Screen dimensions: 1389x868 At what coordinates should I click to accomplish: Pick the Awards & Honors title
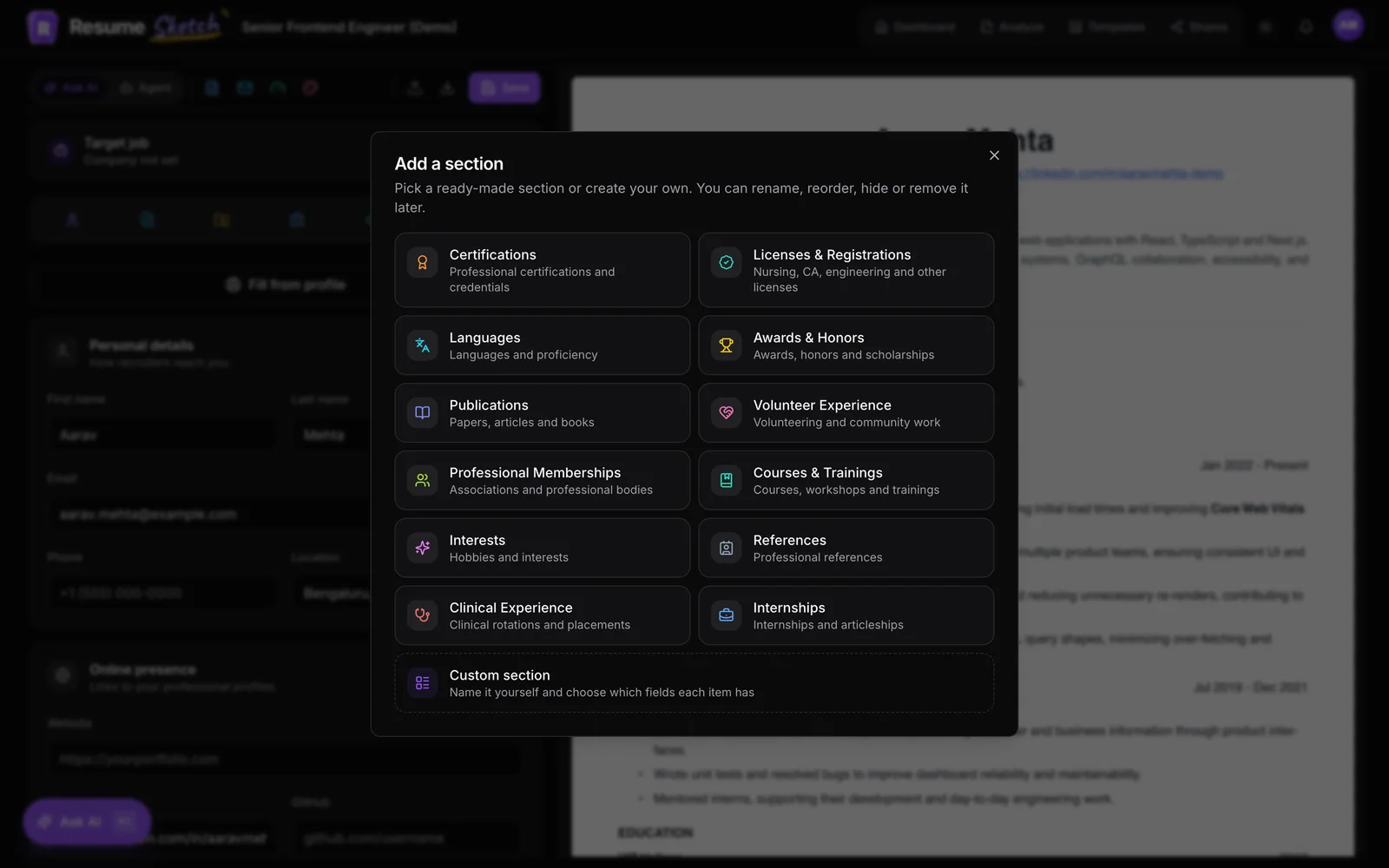tap(808, 338)
